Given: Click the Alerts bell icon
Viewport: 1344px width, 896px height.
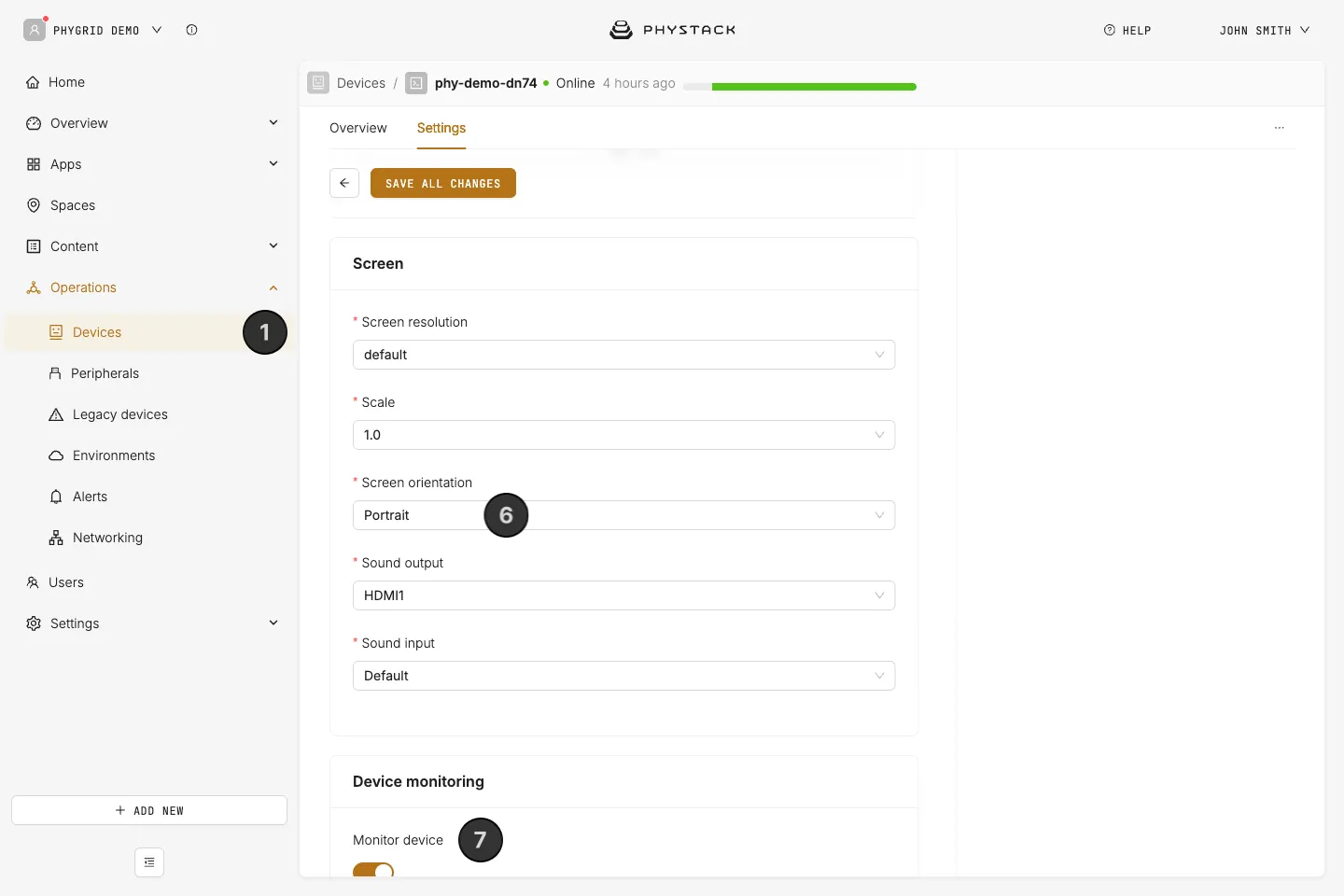Looking at the screenshot, I should tap(56, 497).
